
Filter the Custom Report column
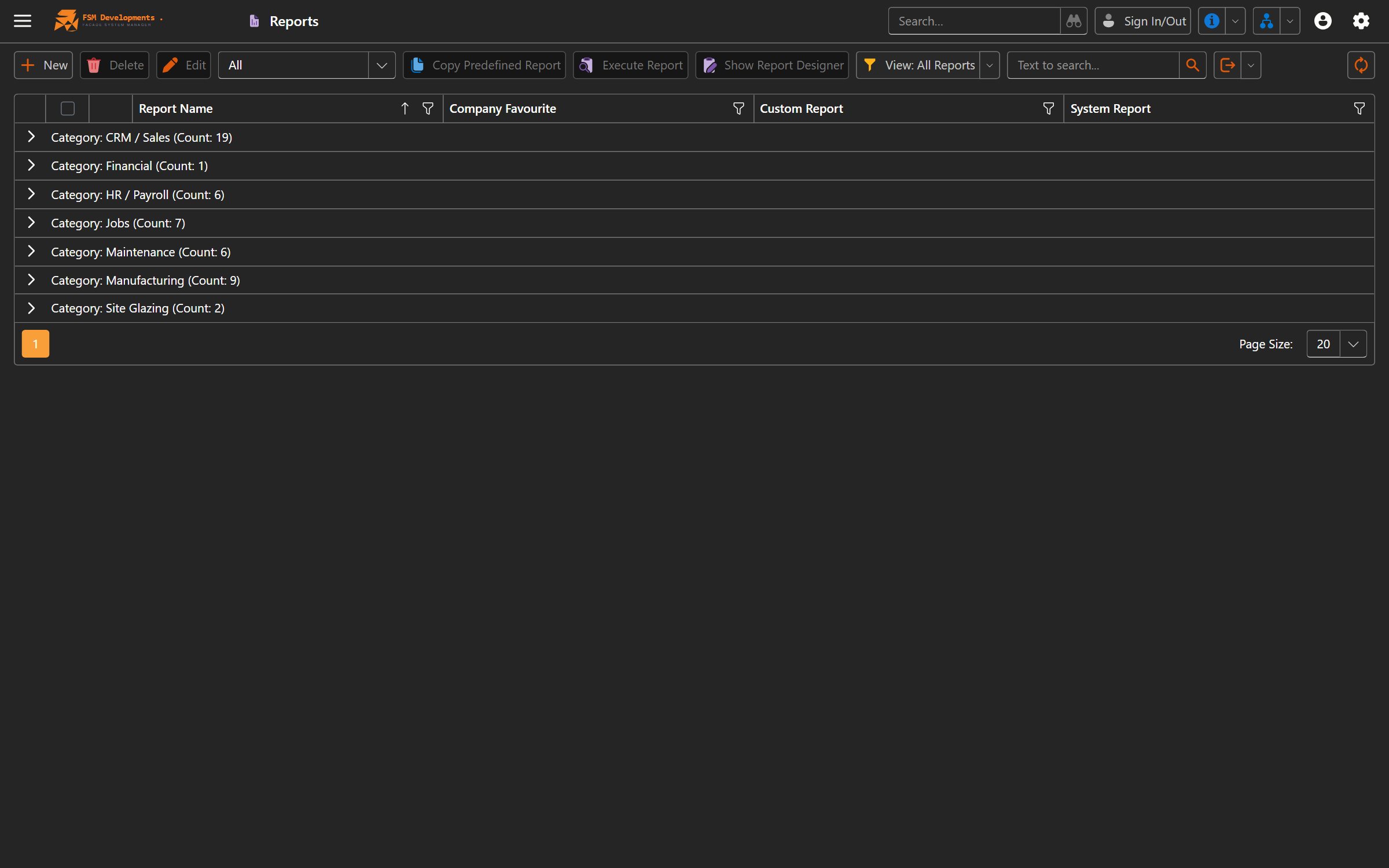pyautogui.click(x=1048, y=109)
